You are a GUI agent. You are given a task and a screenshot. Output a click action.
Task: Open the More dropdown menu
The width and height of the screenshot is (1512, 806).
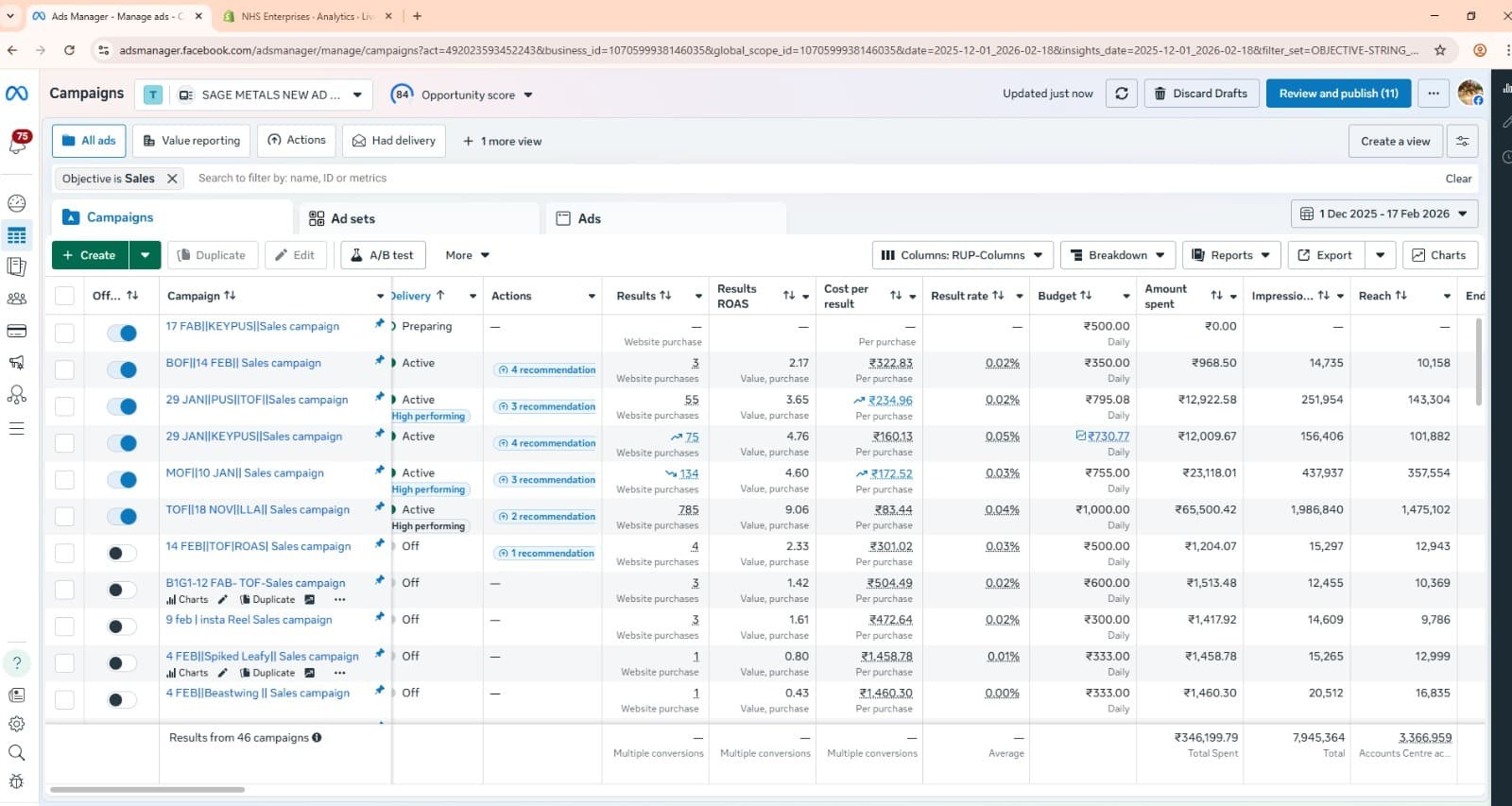tap(468, 255)
